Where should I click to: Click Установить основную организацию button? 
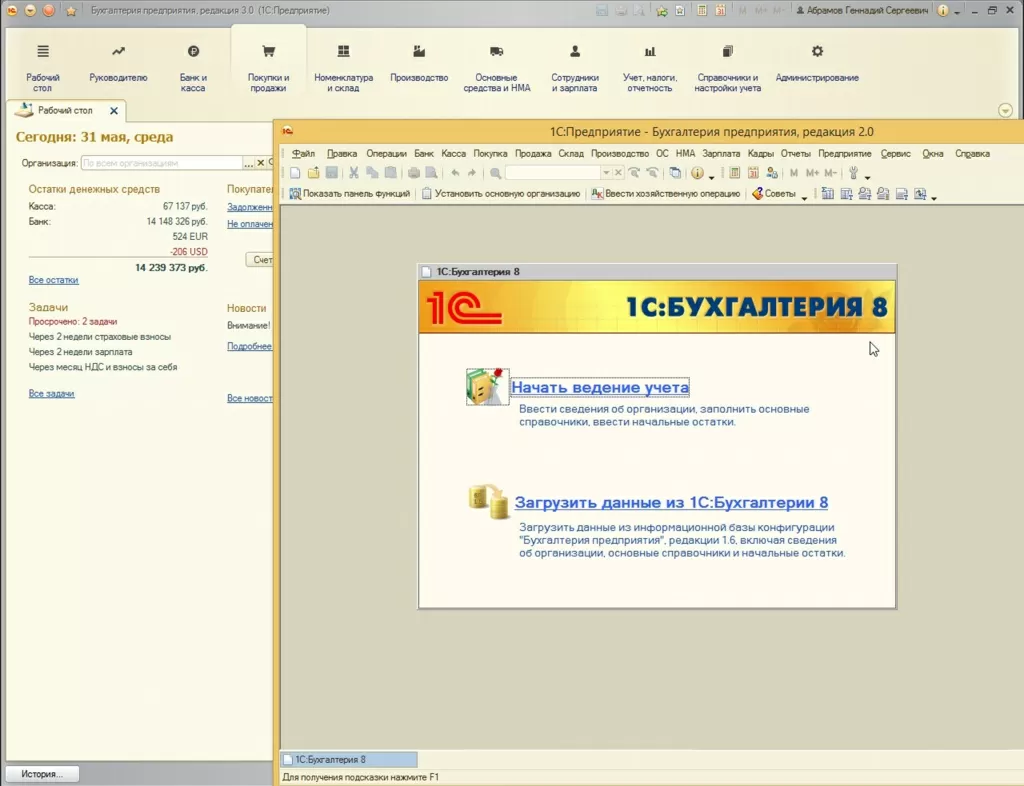click(x=502, y=193)
